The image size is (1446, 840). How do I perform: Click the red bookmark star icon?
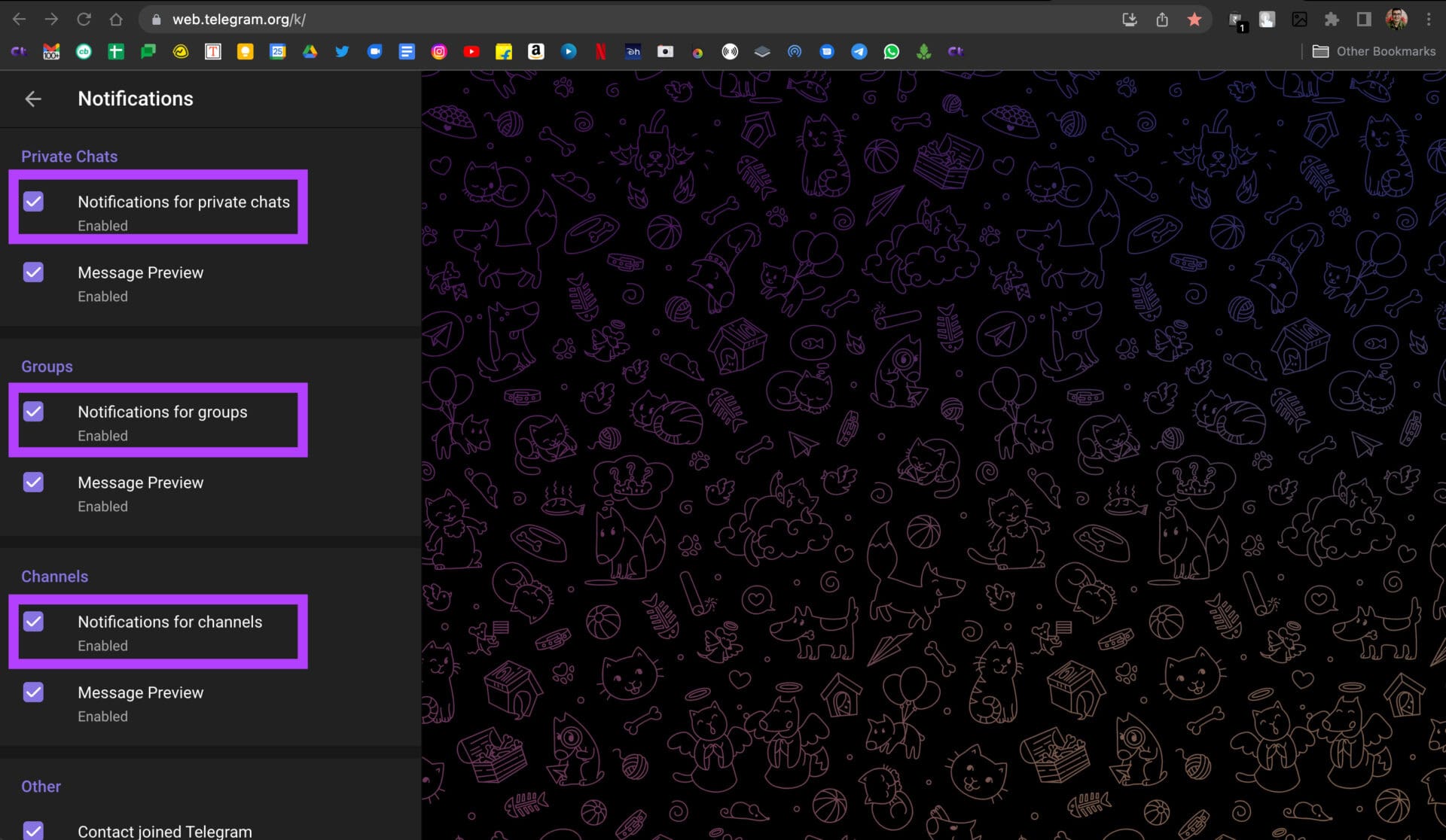[x=1194, y=20]
